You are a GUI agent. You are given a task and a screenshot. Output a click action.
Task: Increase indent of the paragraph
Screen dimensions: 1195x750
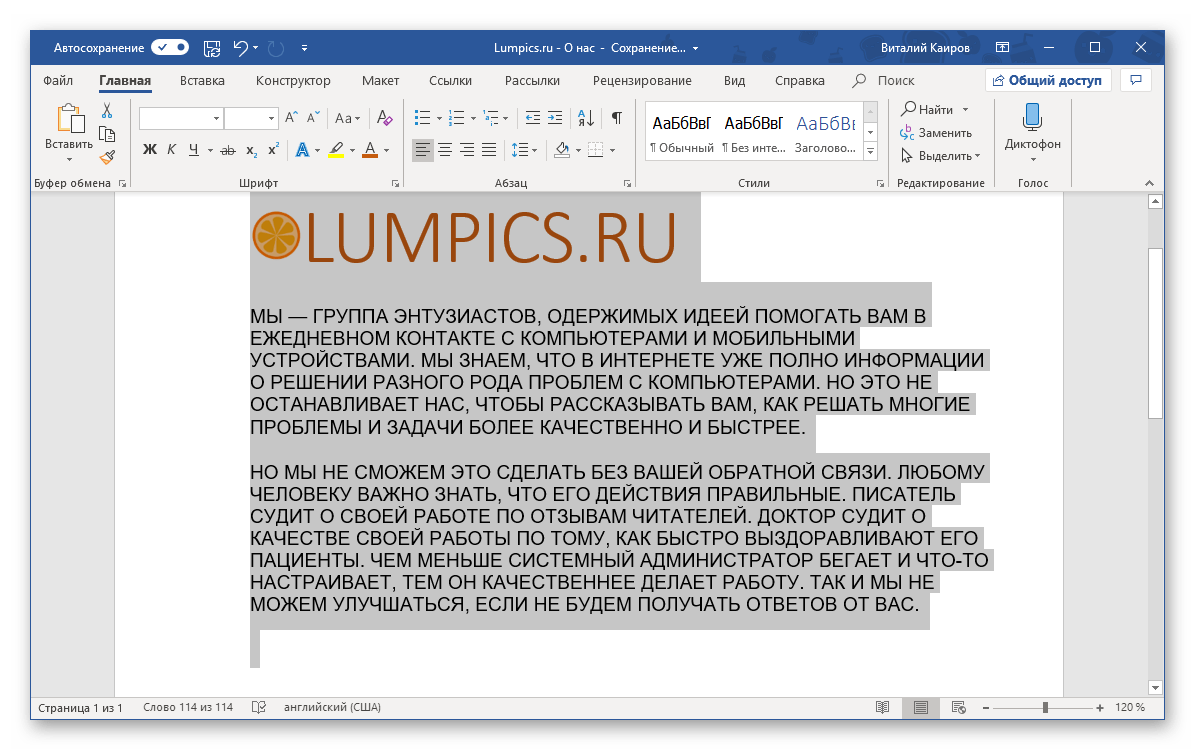point(556,118)
